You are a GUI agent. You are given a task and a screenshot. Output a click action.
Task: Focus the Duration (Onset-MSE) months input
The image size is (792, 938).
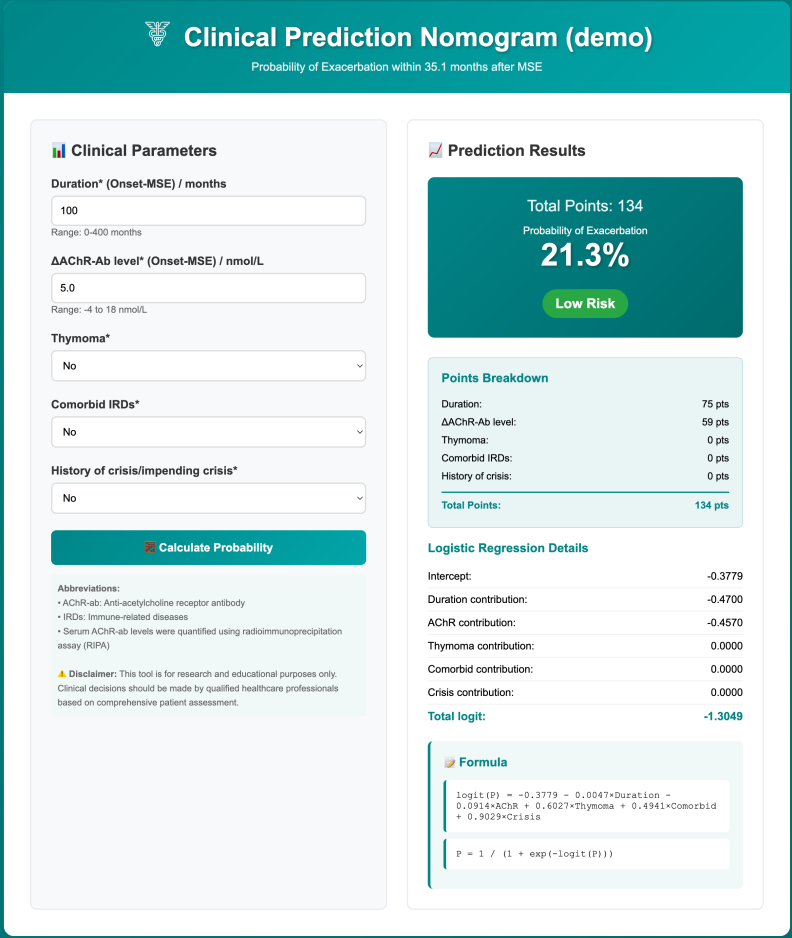tap(208, 211)
